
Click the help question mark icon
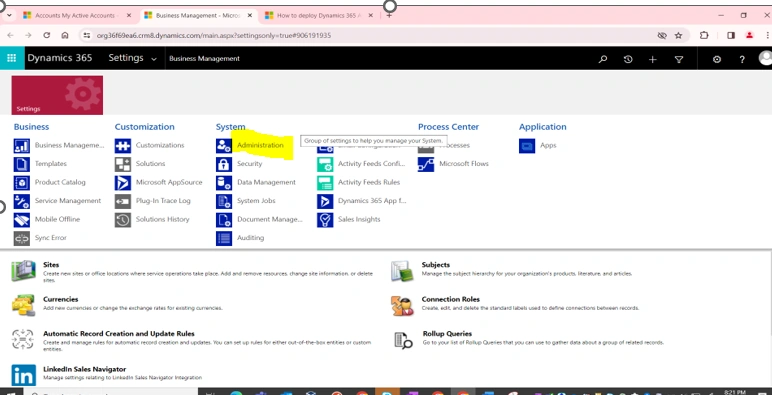[742, 59]
